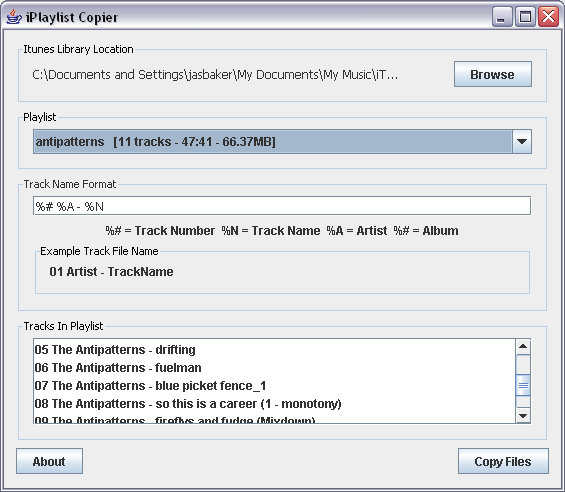This screenshot has height=492, width=565.
Task: Click the iTunes library path text
Action: tap(215, 75)
